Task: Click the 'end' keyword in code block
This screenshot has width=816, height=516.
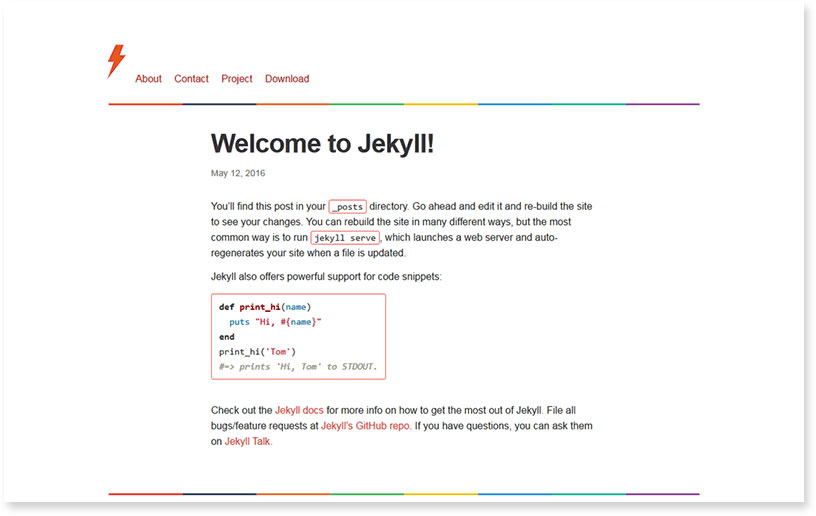Action: point(227,337)
